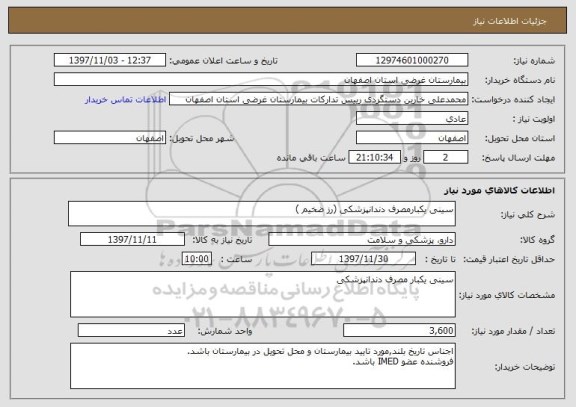Click the goods specification text area
This screenshot has height=407, width=576.
pos(263,294)
